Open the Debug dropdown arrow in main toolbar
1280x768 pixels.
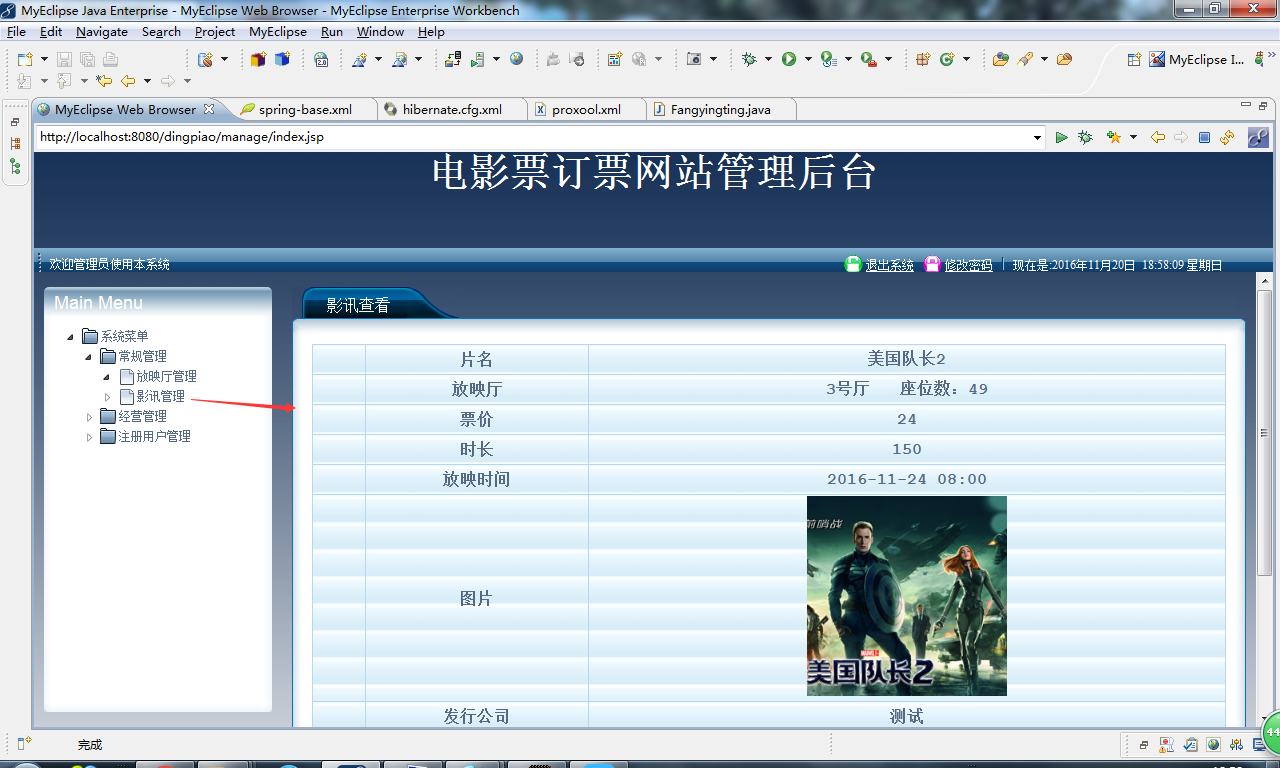point(768,59)
